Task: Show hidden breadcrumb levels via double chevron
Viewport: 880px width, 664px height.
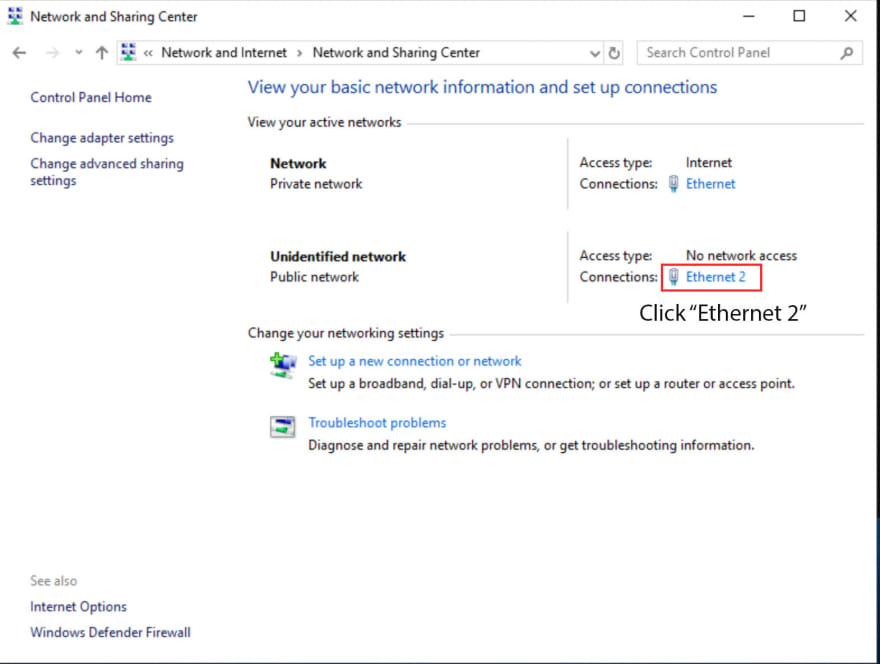Action: click(148, 53)
